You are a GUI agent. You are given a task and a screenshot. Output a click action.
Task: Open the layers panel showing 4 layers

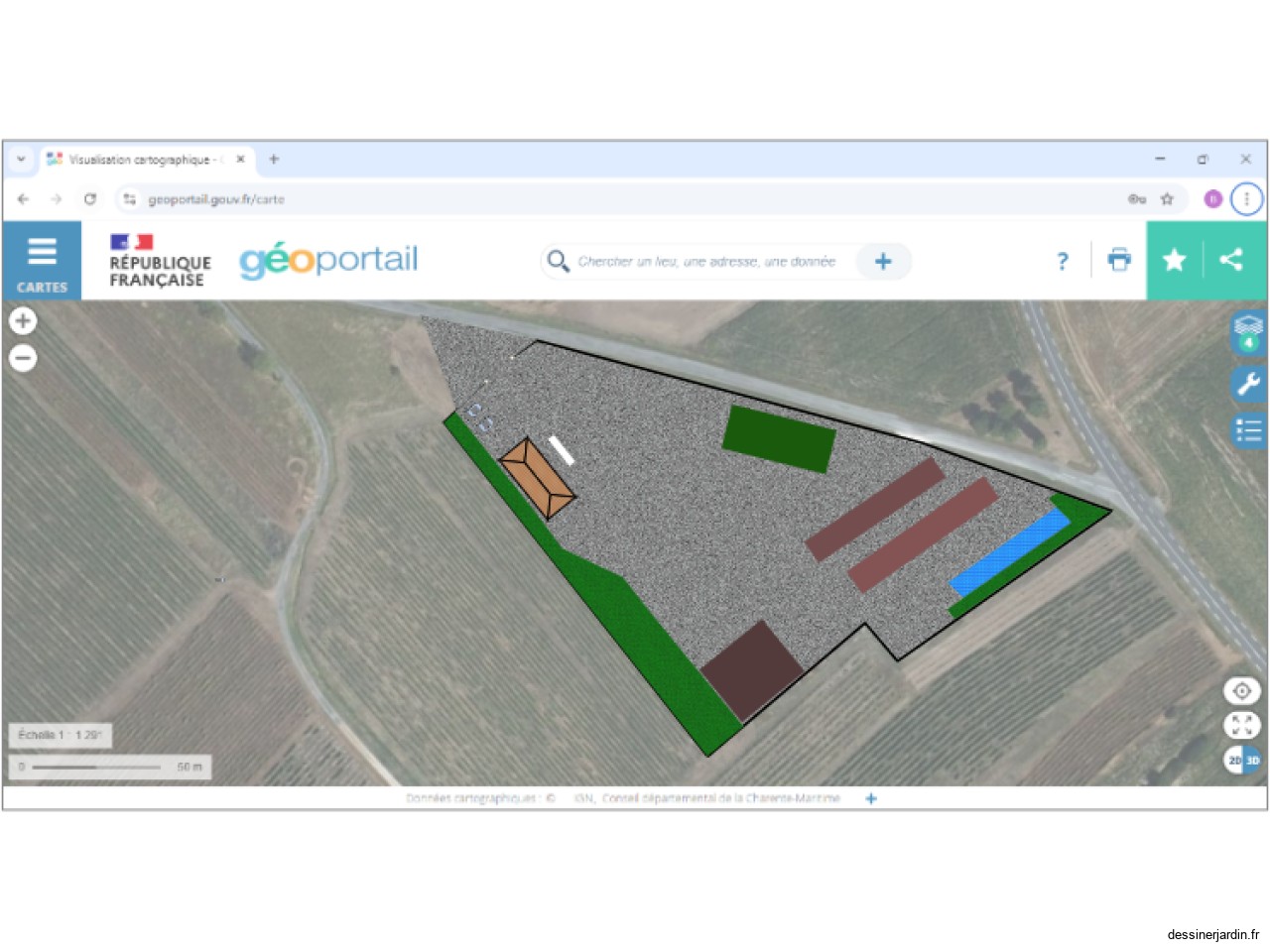point(1247,331)
